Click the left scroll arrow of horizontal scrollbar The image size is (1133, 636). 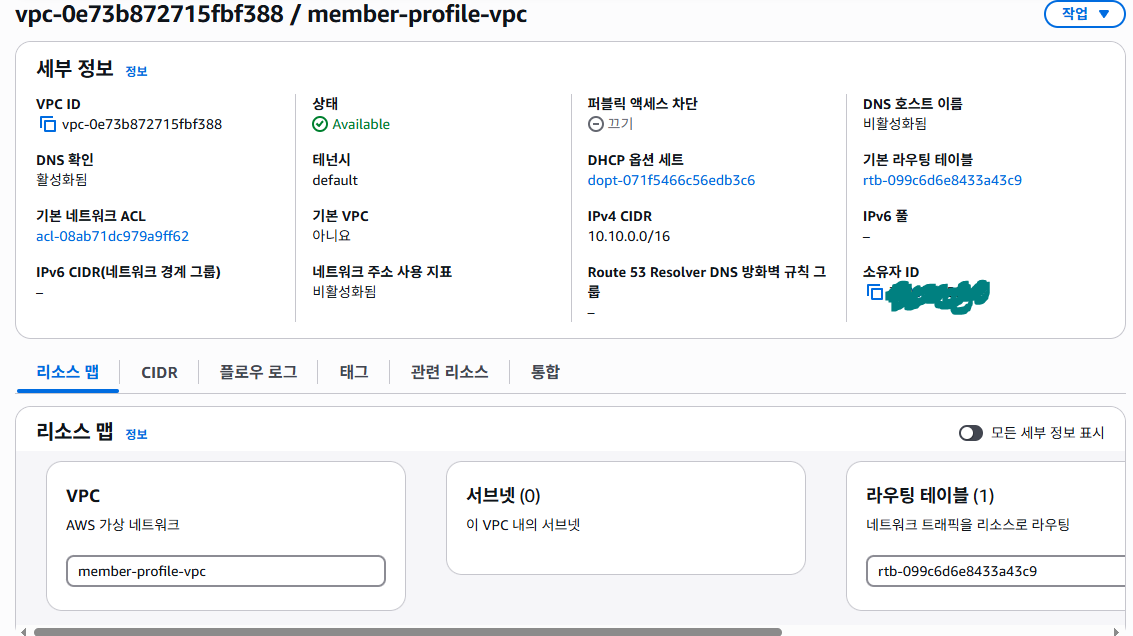pyautogui.click(x=23, y=632)
